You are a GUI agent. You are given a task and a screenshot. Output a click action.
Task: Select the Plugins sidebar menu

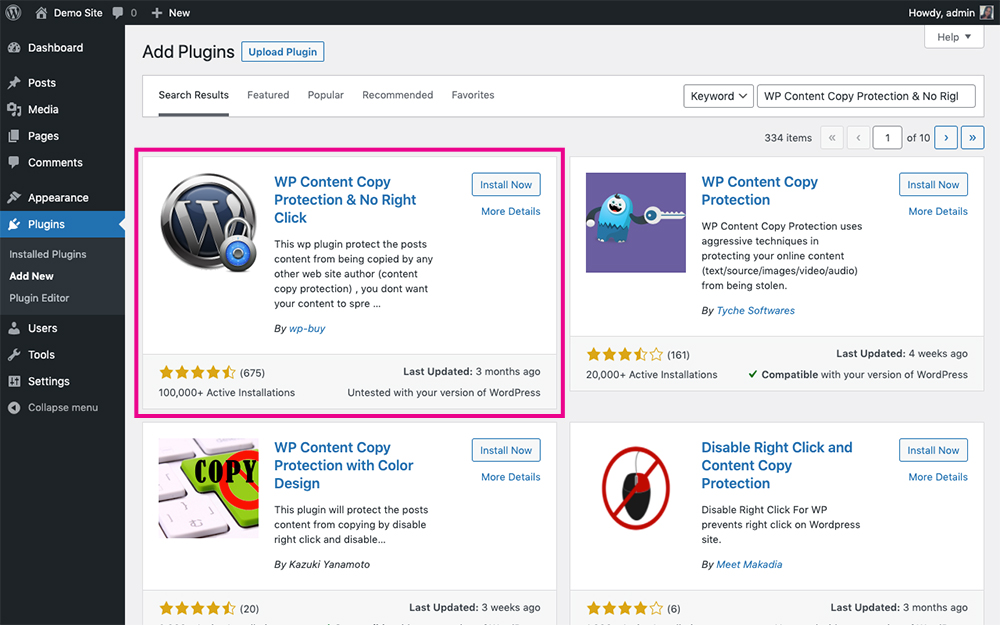pos(62,224)
